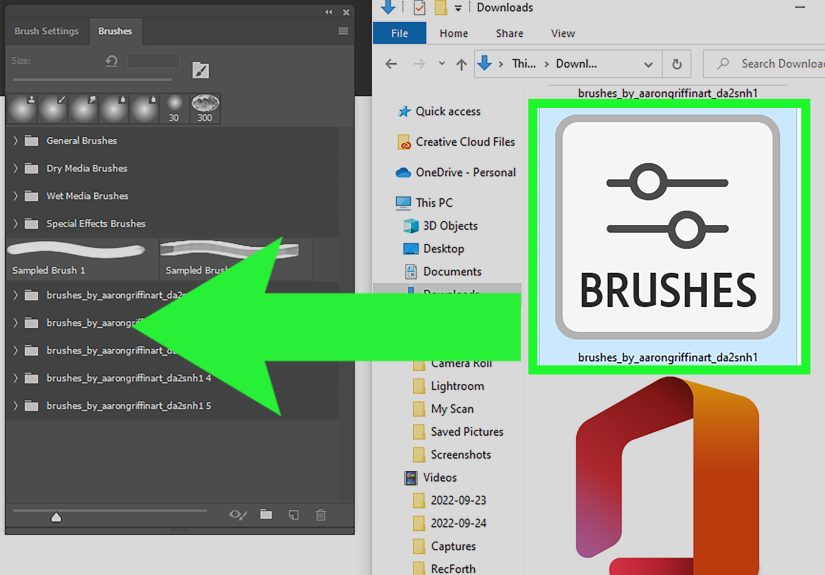The width and height of the screenshot is (825, 575).
Task: Open the Captures folder
Action: coord(445,546)
